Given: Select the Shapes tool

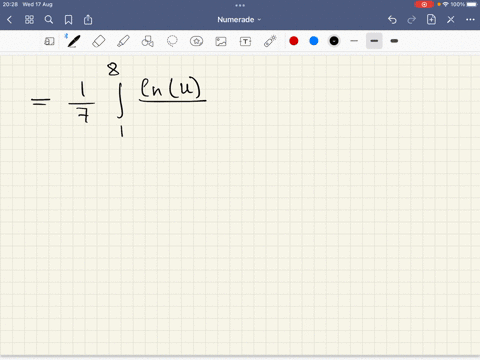Looking at the screenshot, I should point(147,41).
